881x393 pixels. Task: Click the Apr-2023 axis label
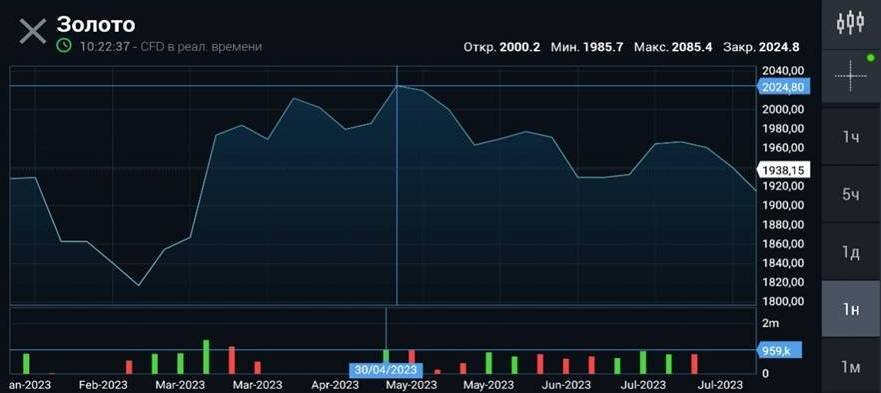click(335, 385)
